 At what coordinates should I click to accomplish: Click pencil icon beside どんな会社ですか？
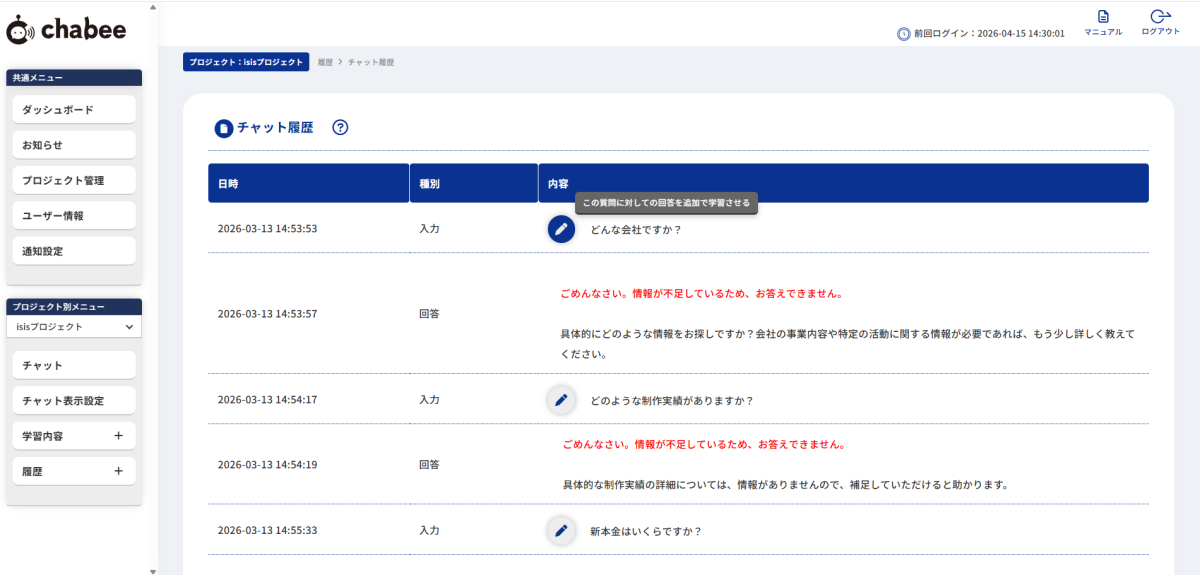click(561, 229)
